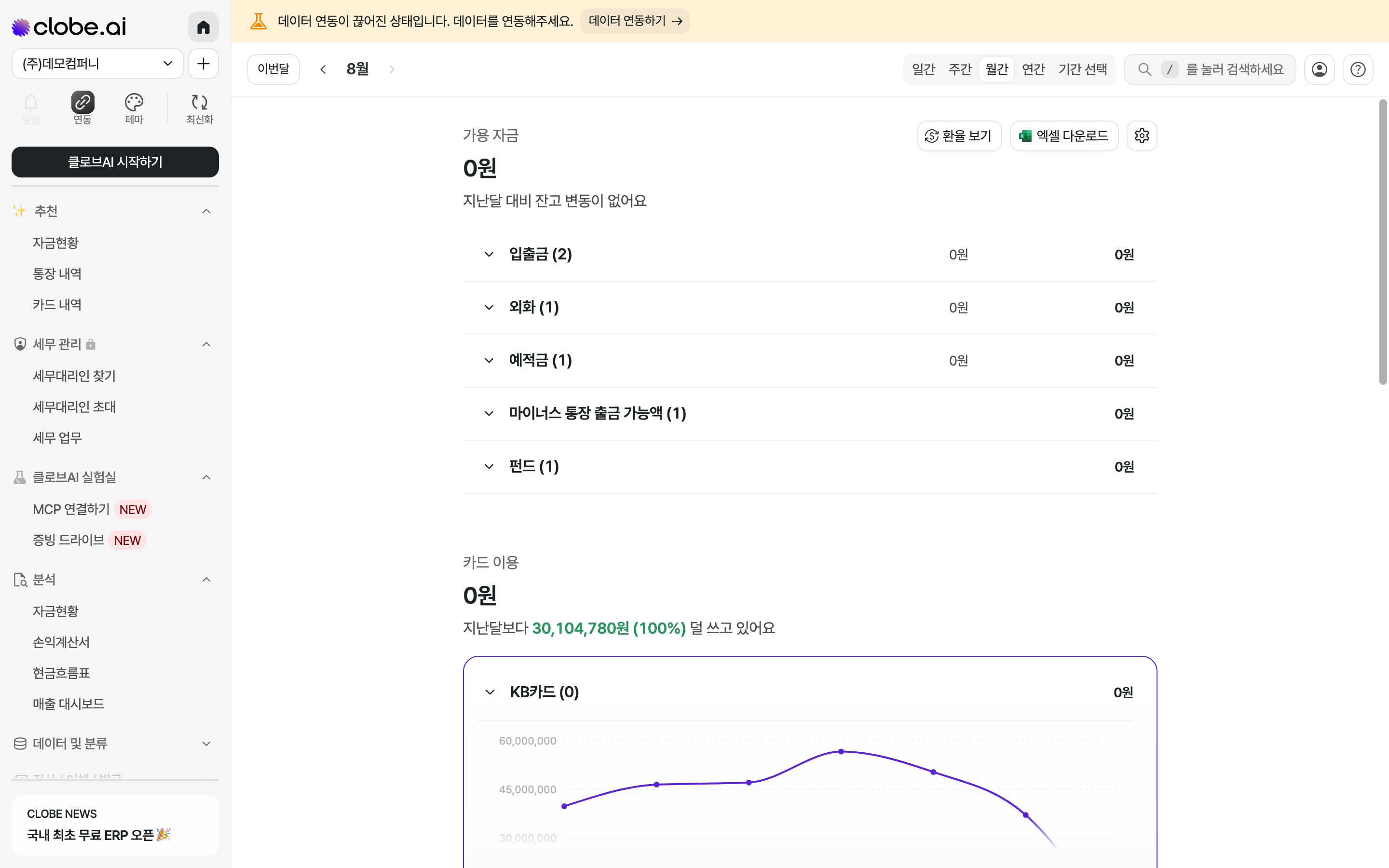Open 손익계산서 menu item
Image resolution: width=1389 pixels, height=868 pixels.
61,642
